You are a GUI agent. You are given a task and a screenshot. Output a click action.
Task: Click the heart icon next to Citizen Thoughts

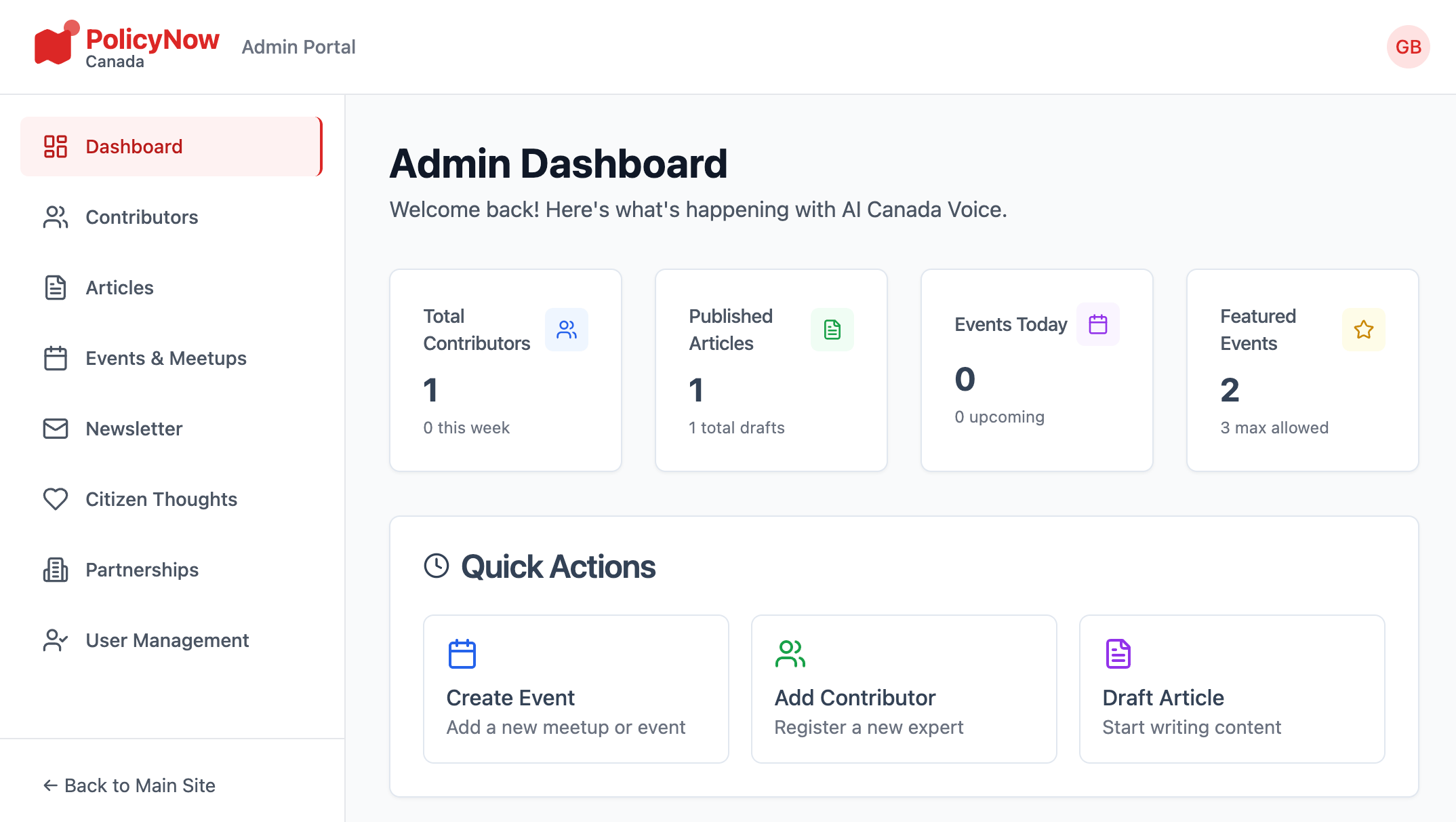coord(56,499)
